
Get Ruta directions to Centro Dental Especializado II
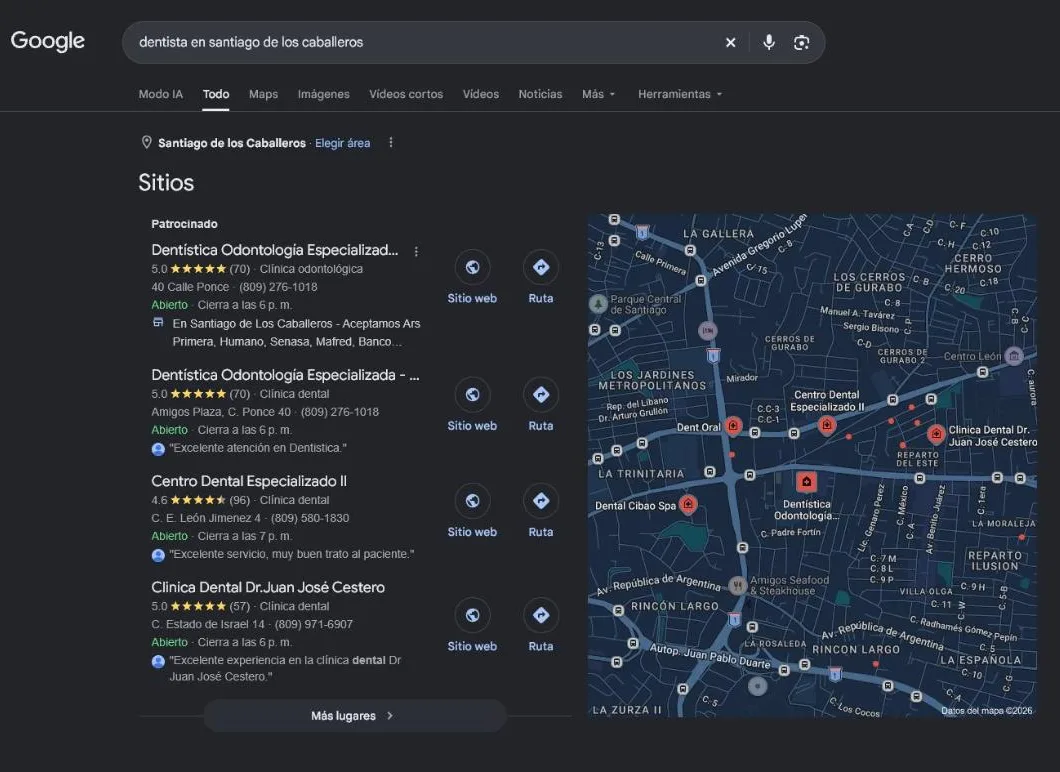tap(541, 500)
